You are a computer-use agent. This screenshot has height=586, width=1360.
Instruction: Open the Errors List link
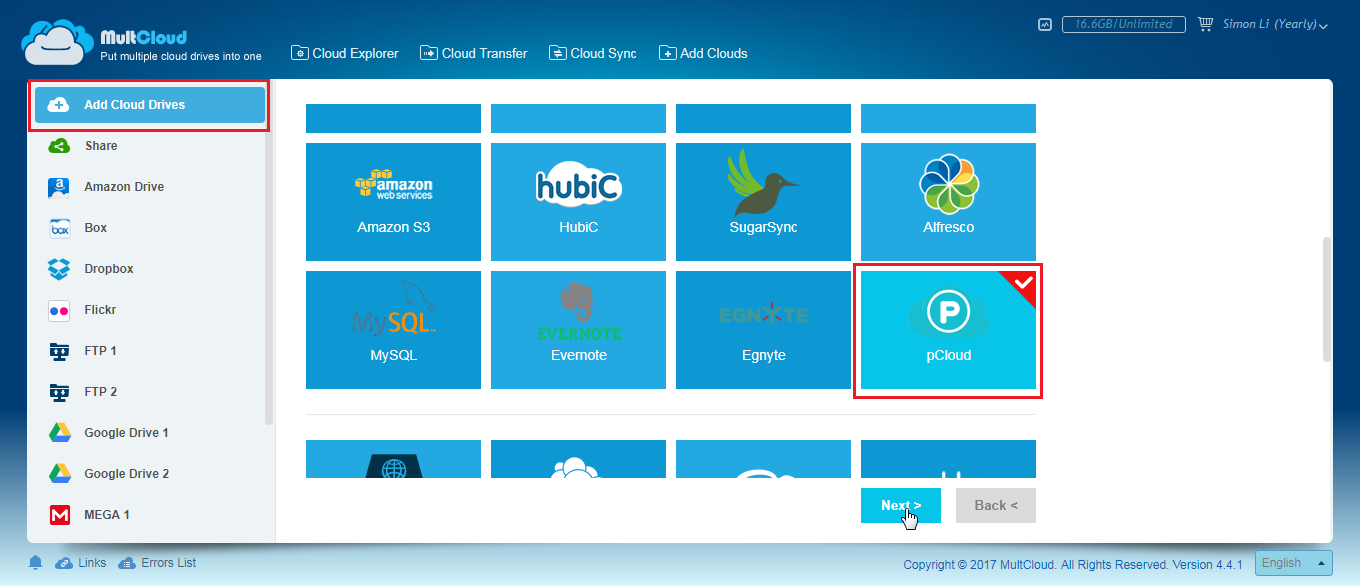pyautogui.click(x=157, y=563)
